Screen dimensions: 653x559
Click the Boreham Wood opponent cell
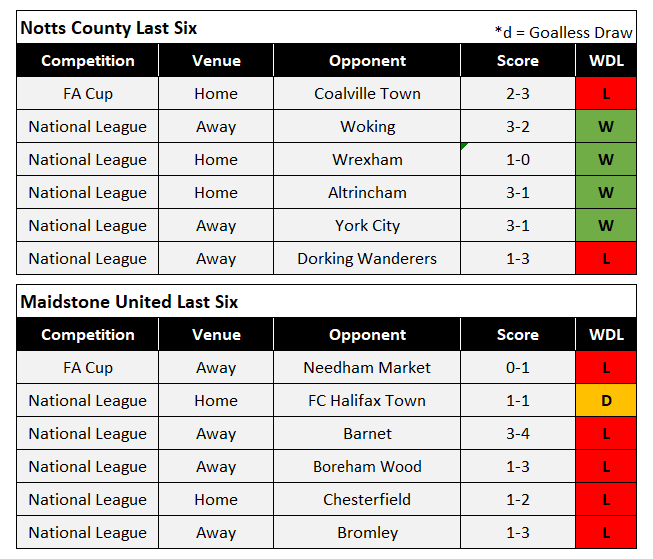(x=367, y=467)
